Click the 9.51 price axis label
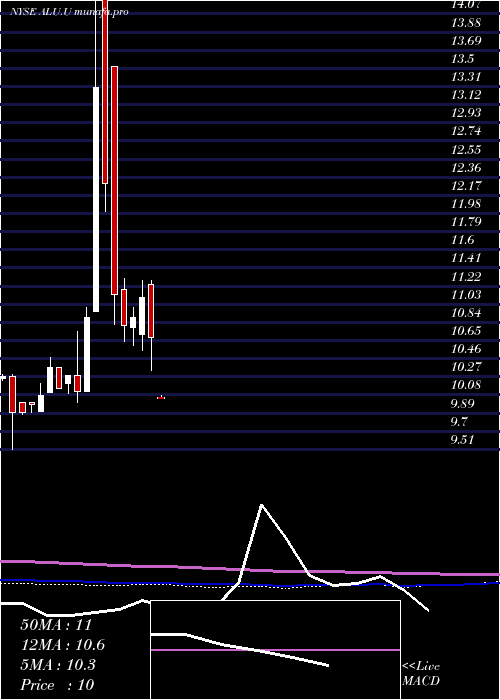 [x=462, y=440]
